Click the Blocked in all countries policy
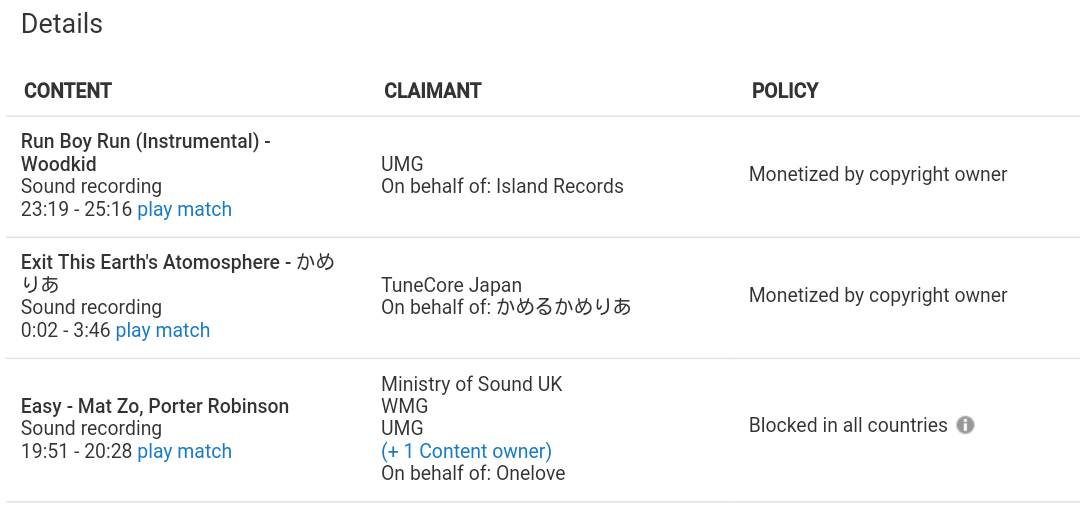This screenshot has height=507, width=1080. (849, 426)
